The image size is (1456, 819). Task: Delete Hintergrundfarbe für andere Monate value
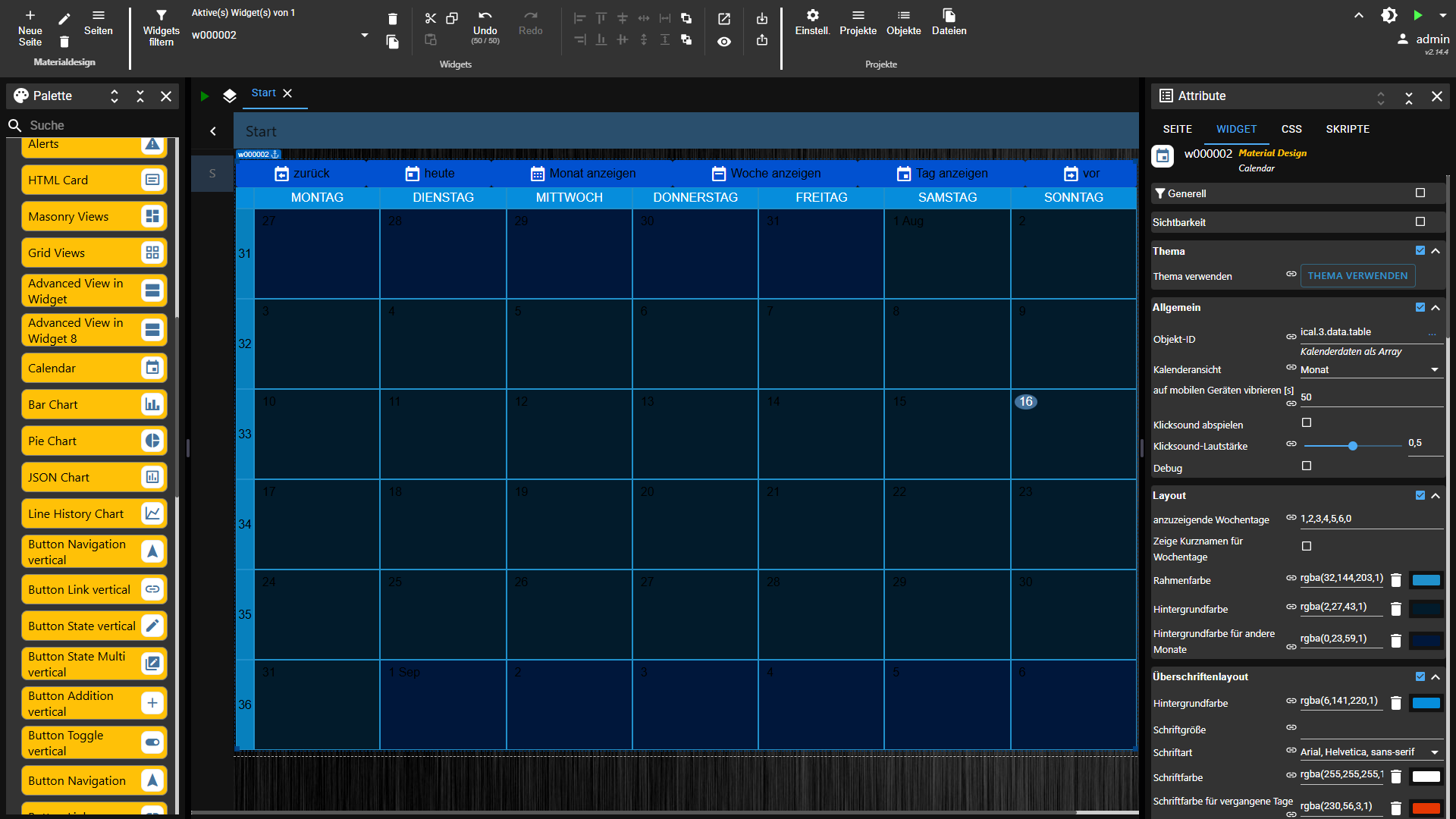pos(1396,641)
